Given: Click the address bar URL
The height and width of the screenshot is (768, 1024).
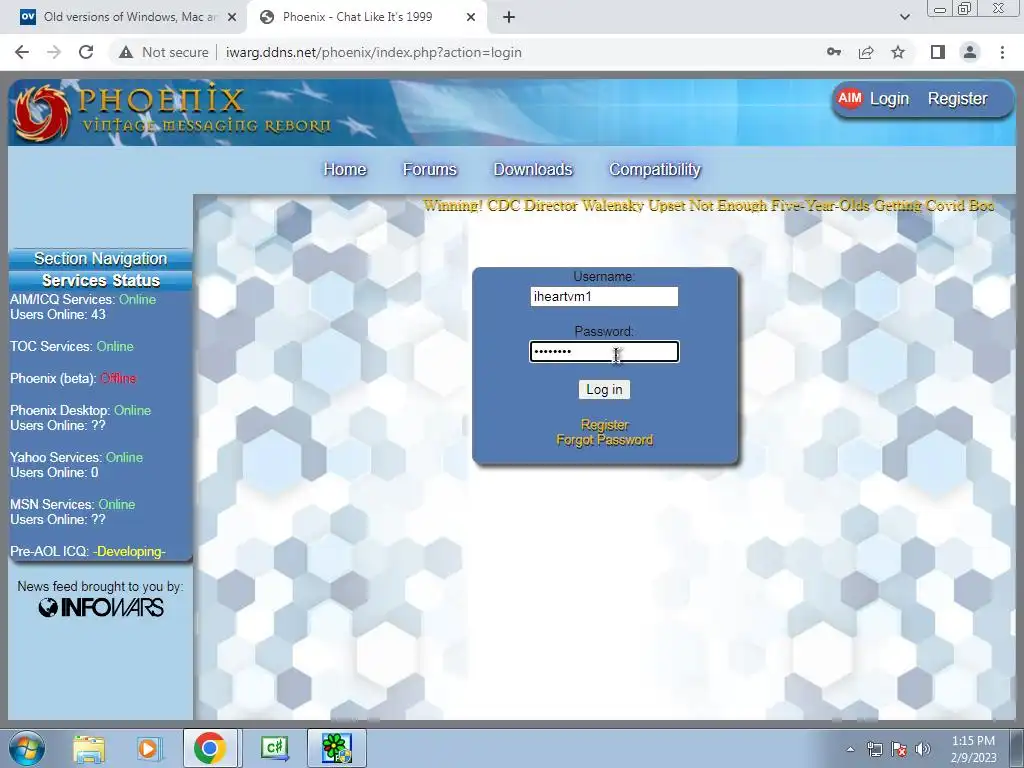Looking at the screenshot, I should pos(374,52).
